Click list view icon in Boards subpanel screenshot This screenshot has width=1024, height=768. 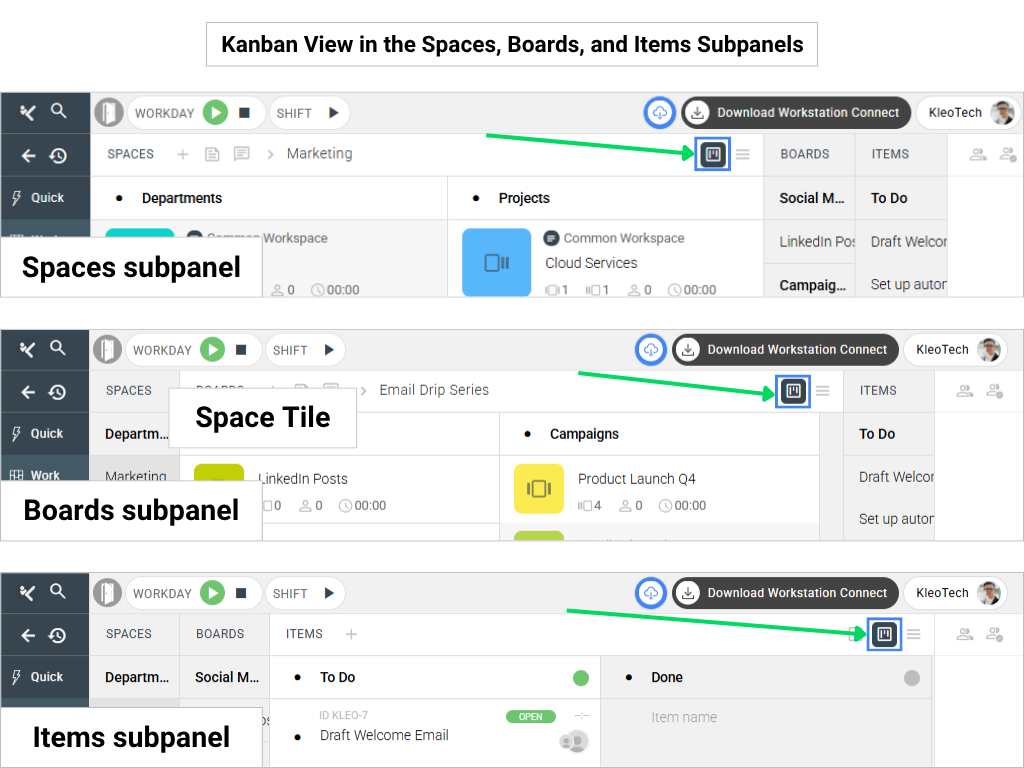tap(822, 391)
